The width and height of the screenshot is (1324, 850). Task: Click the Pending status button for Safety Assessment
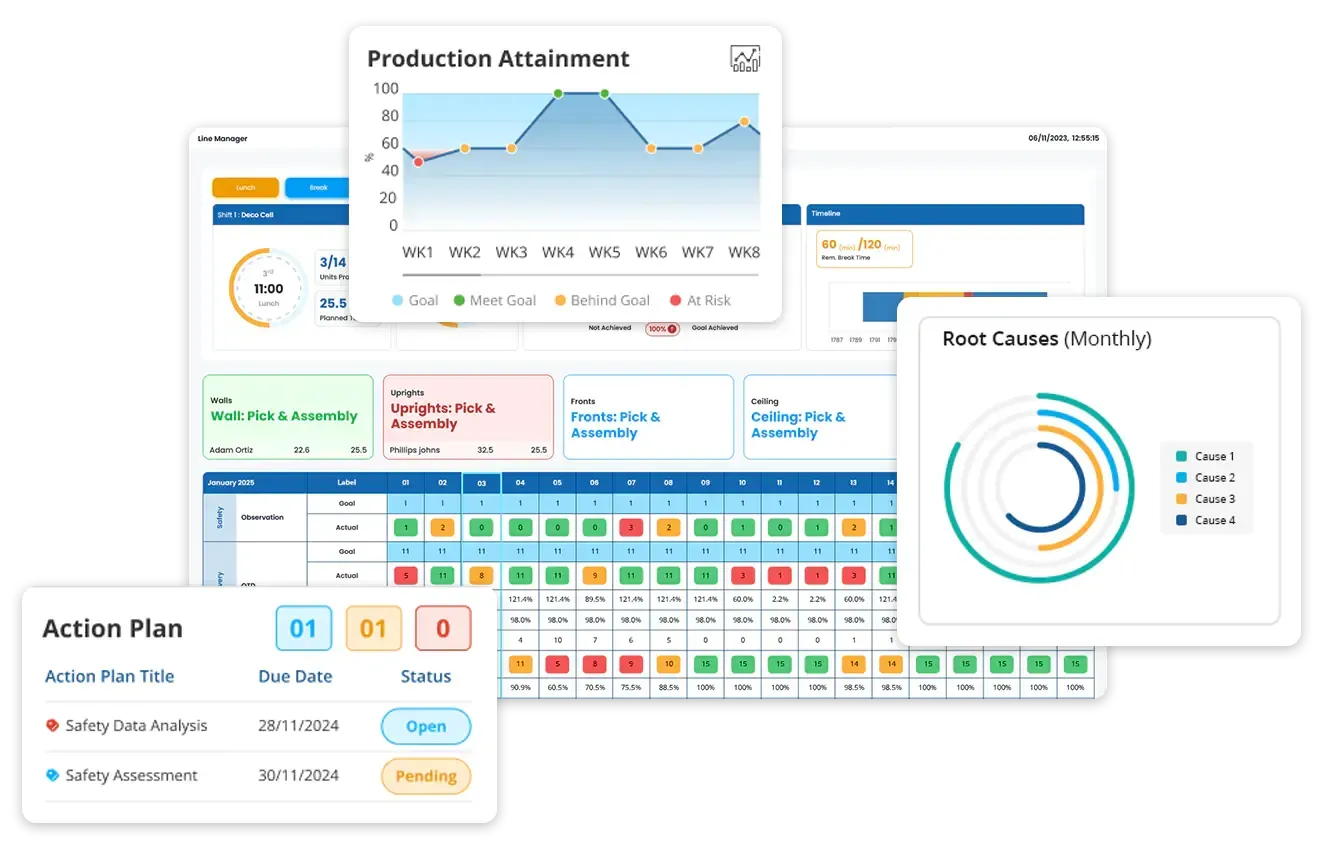[x=426, y=776]
